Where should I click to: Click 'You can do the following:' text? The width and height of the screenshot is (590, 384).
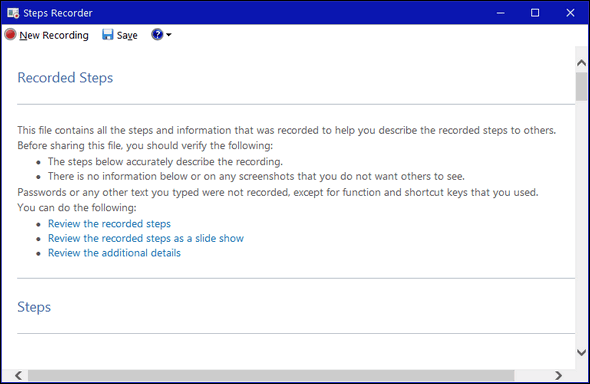[x=77, y=208]
